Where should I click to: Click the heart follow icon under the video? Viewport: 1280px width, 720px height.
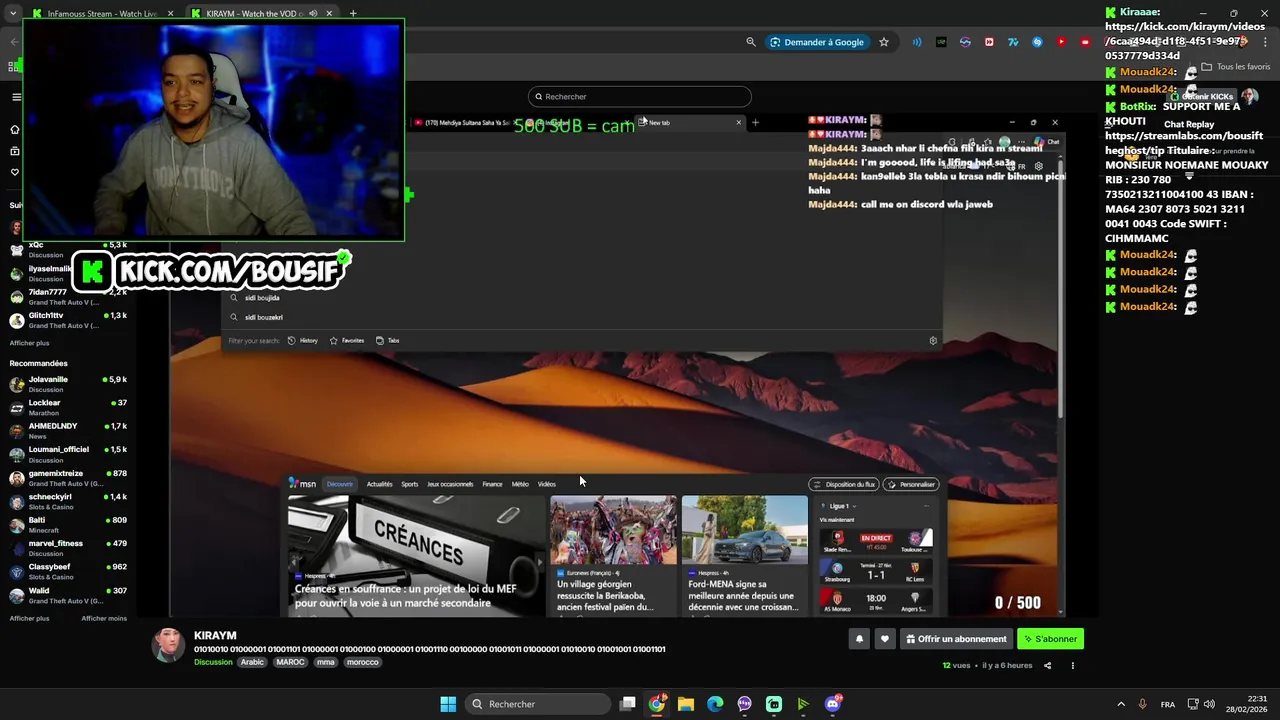(x=884, y=639)
